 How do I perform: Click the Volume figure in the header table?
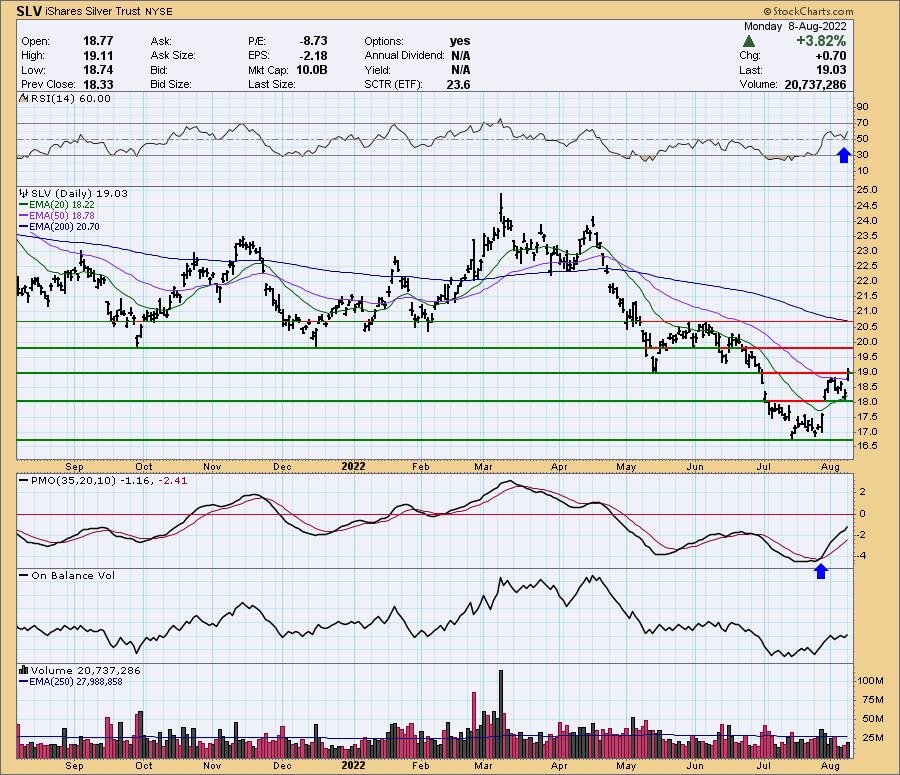[815, 84]
